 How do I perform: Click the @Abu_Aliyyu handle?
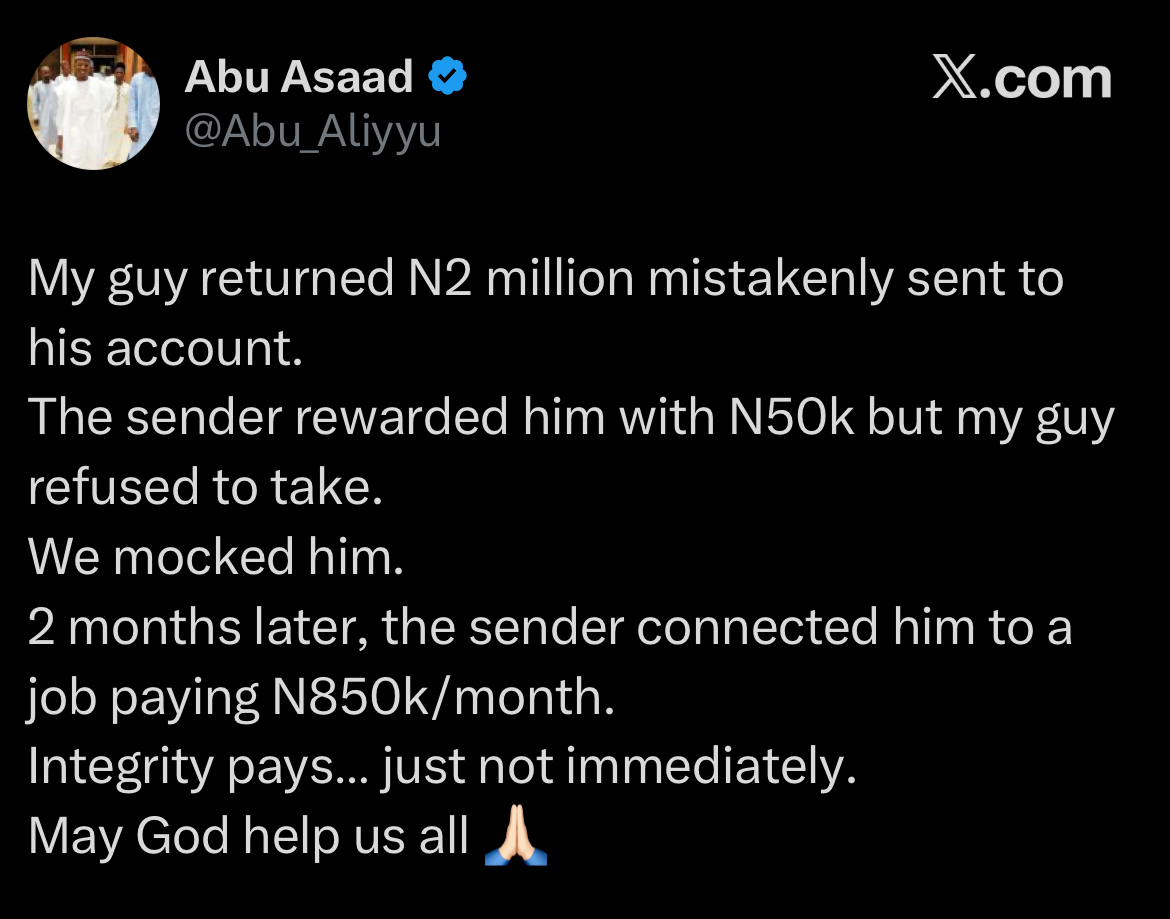[312, 131]
